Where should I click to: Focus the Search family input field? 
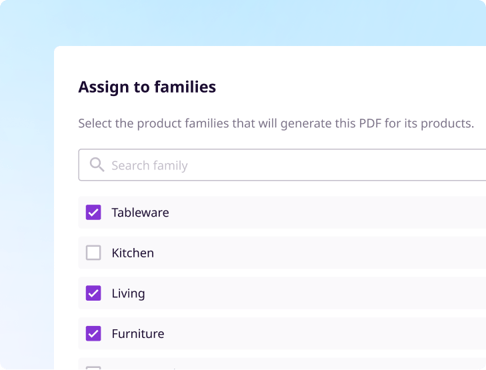pos(282,165)
